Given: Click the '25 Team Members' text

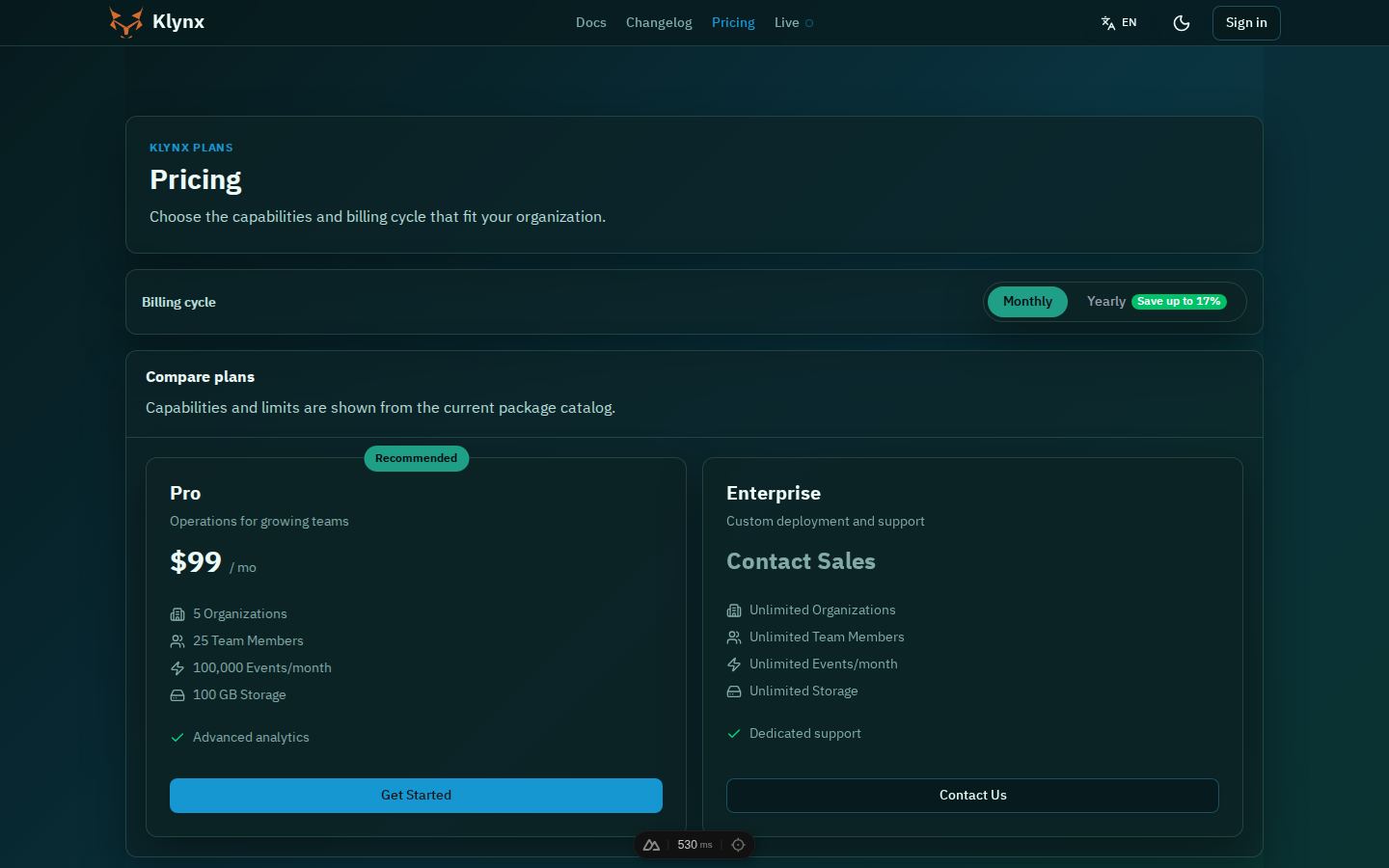Looking at the screenshot, I should click(248, 641).
